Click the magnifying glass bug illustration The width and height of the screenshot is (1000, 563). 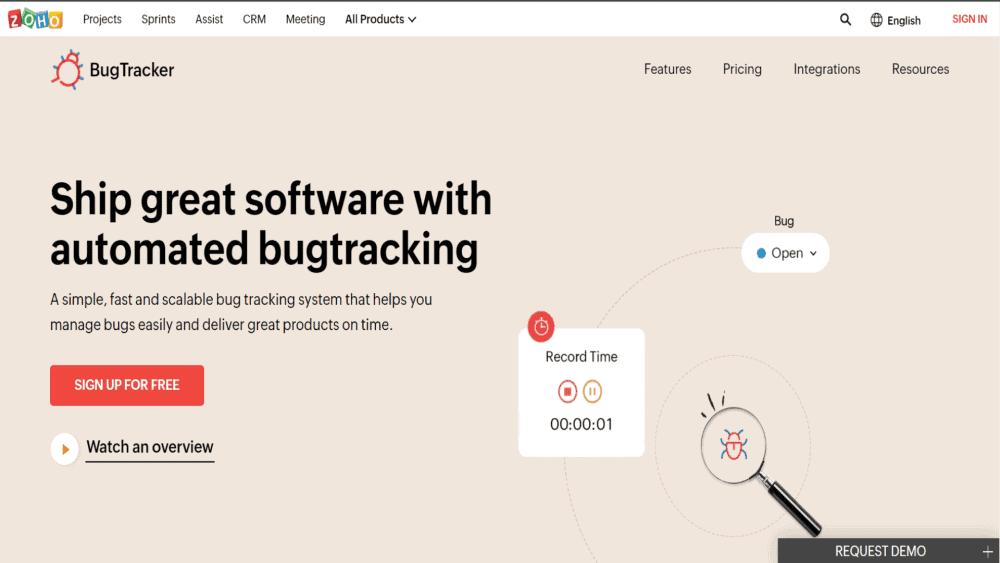pos(759,465)
